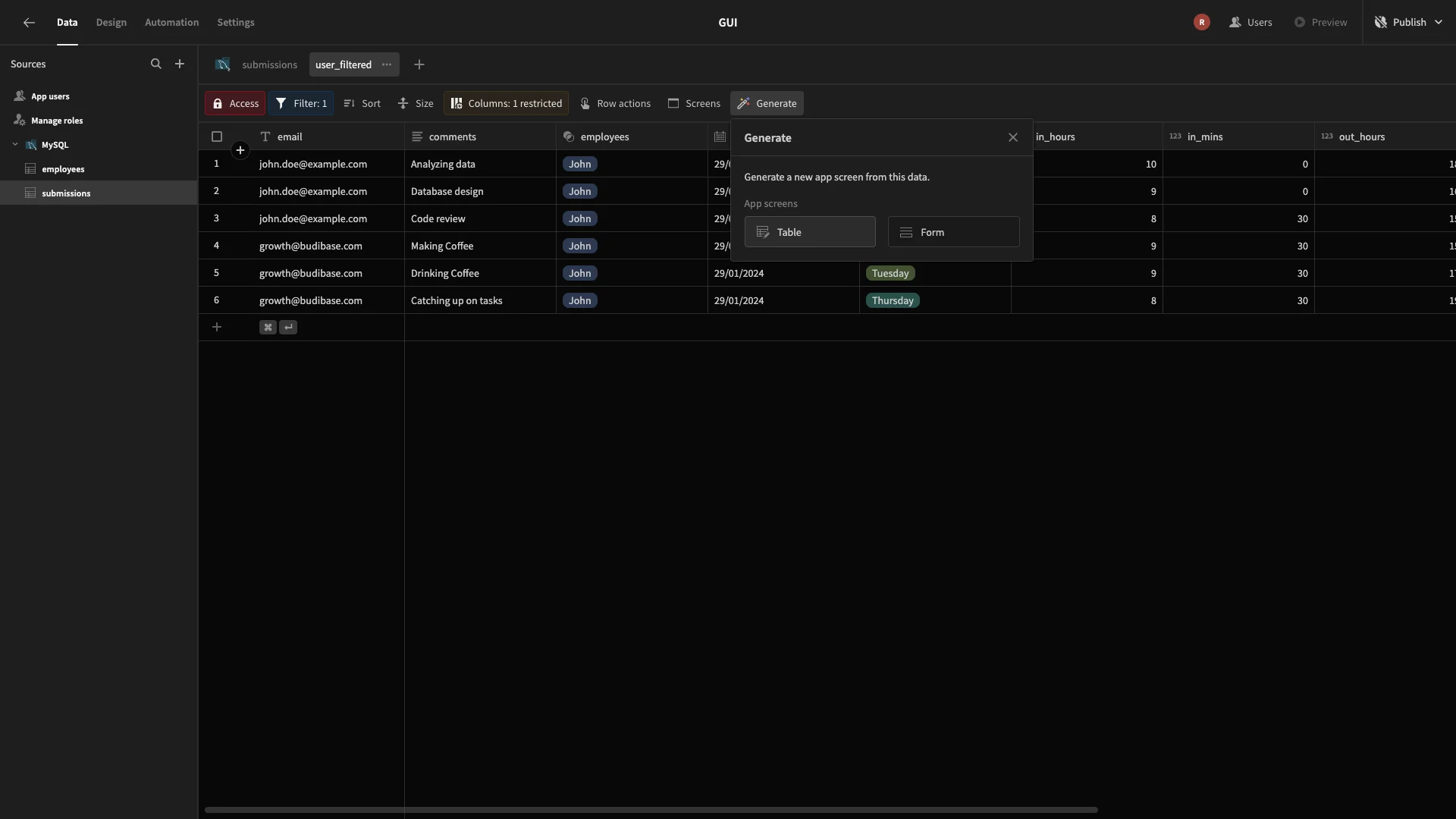Click the John tag in row 1
The width and height of the screenshot is (1456, 819).
click(579, 165)
